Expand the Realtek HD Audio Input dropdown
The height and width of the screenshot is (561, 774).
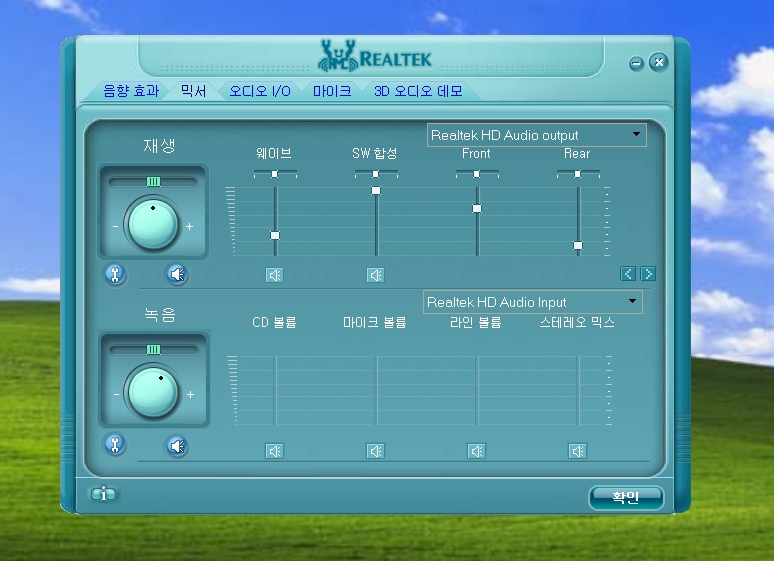533,302
